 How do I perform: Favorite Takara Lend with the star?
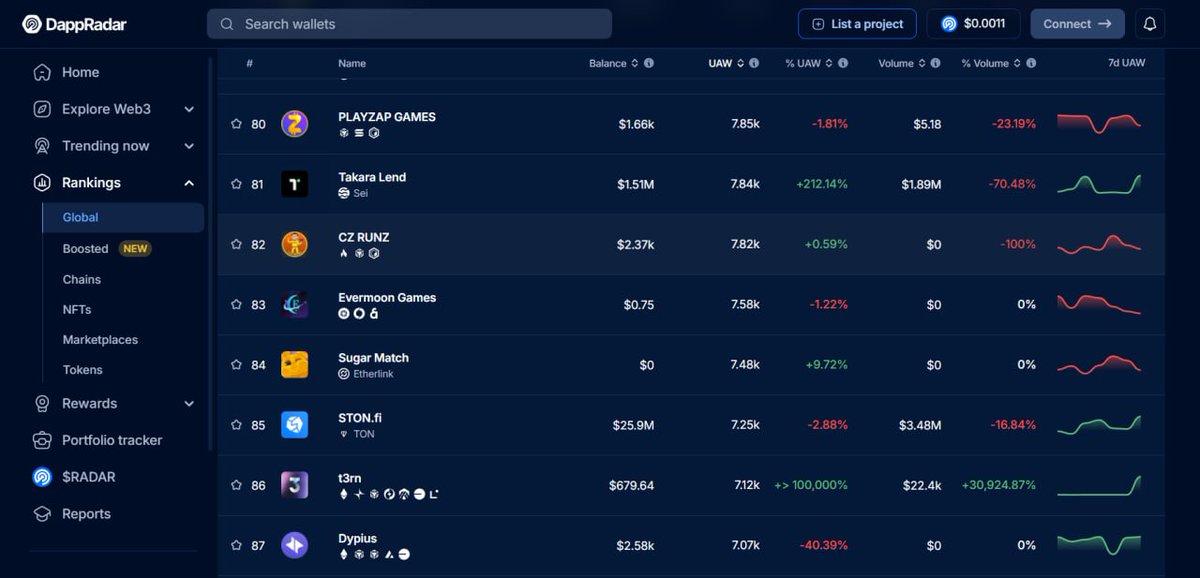(x=236, y=184)
